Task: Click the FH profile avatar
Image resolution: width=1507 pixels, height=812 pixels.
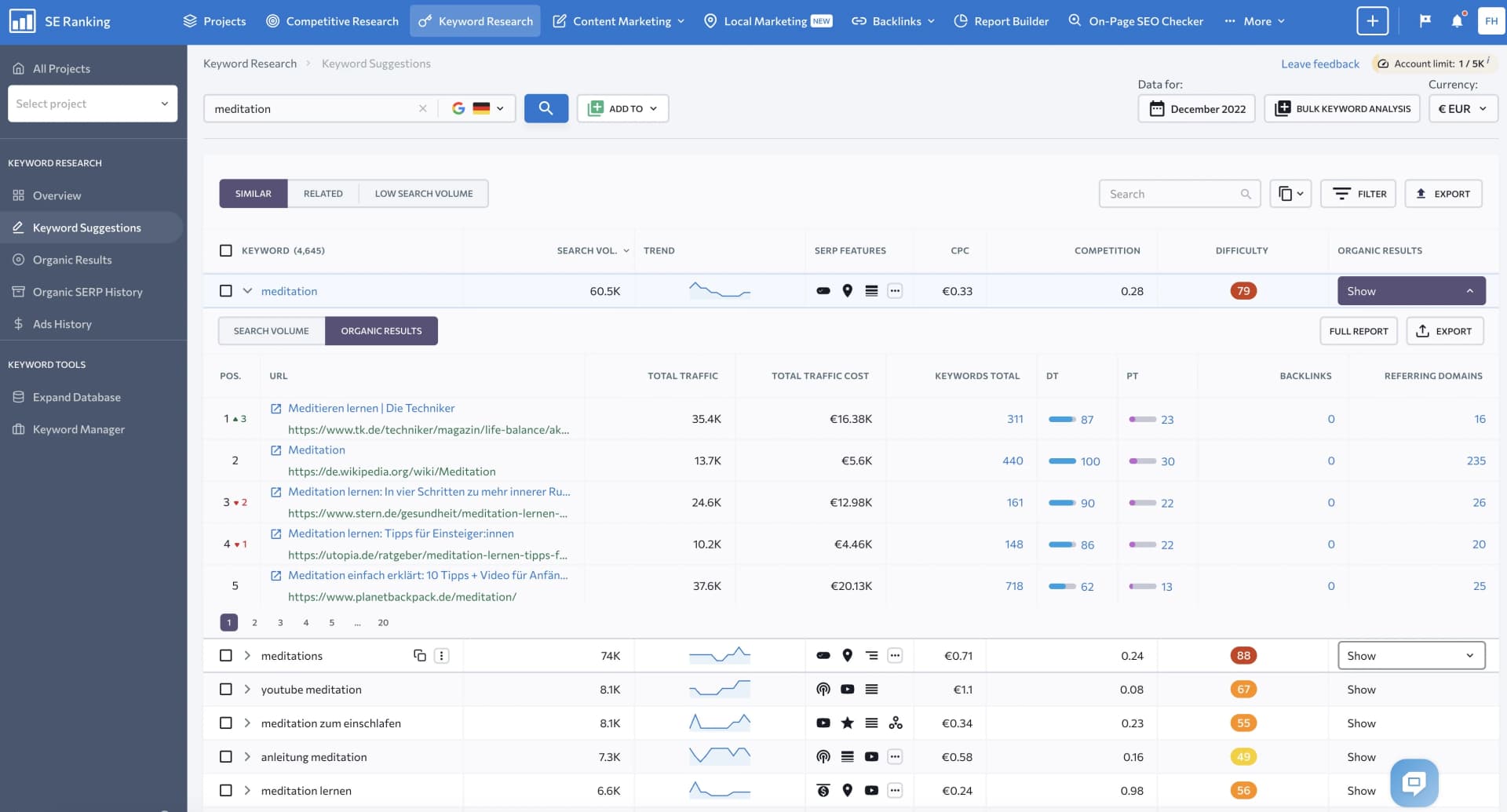Action: (1492, 20)
